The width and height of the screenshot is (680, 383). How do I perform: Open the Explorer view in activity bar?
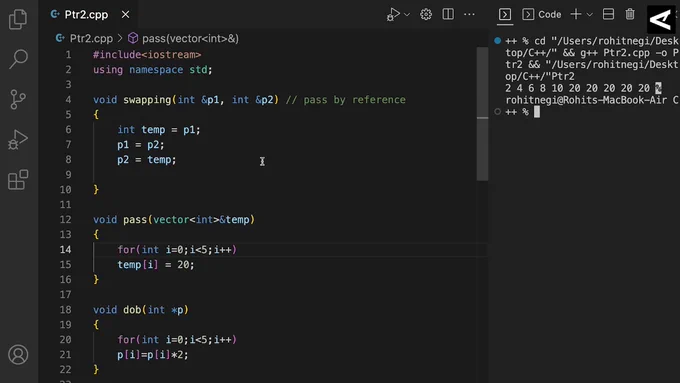point(18,19)
